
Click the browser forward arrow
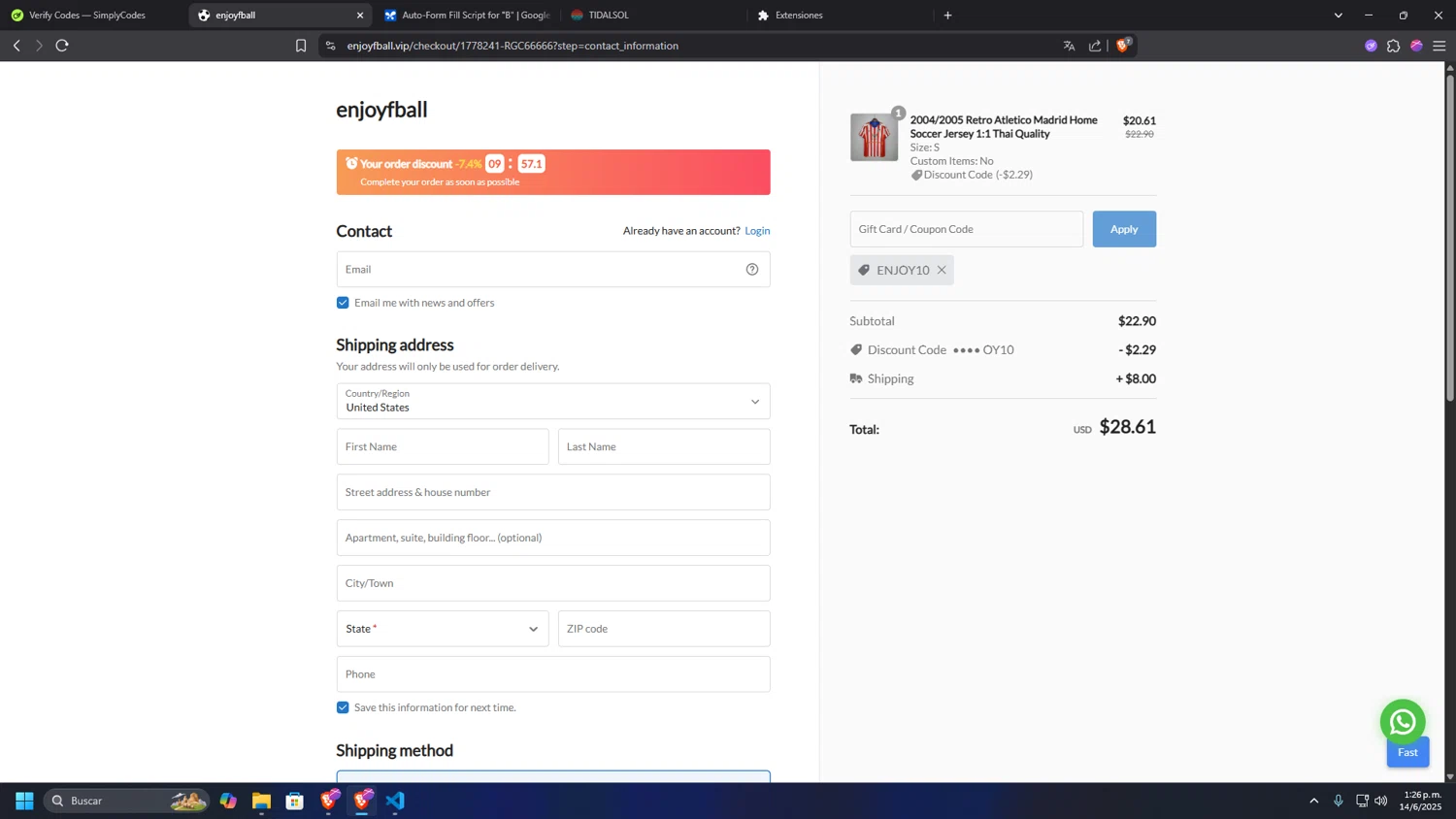(x=39, y=46)
